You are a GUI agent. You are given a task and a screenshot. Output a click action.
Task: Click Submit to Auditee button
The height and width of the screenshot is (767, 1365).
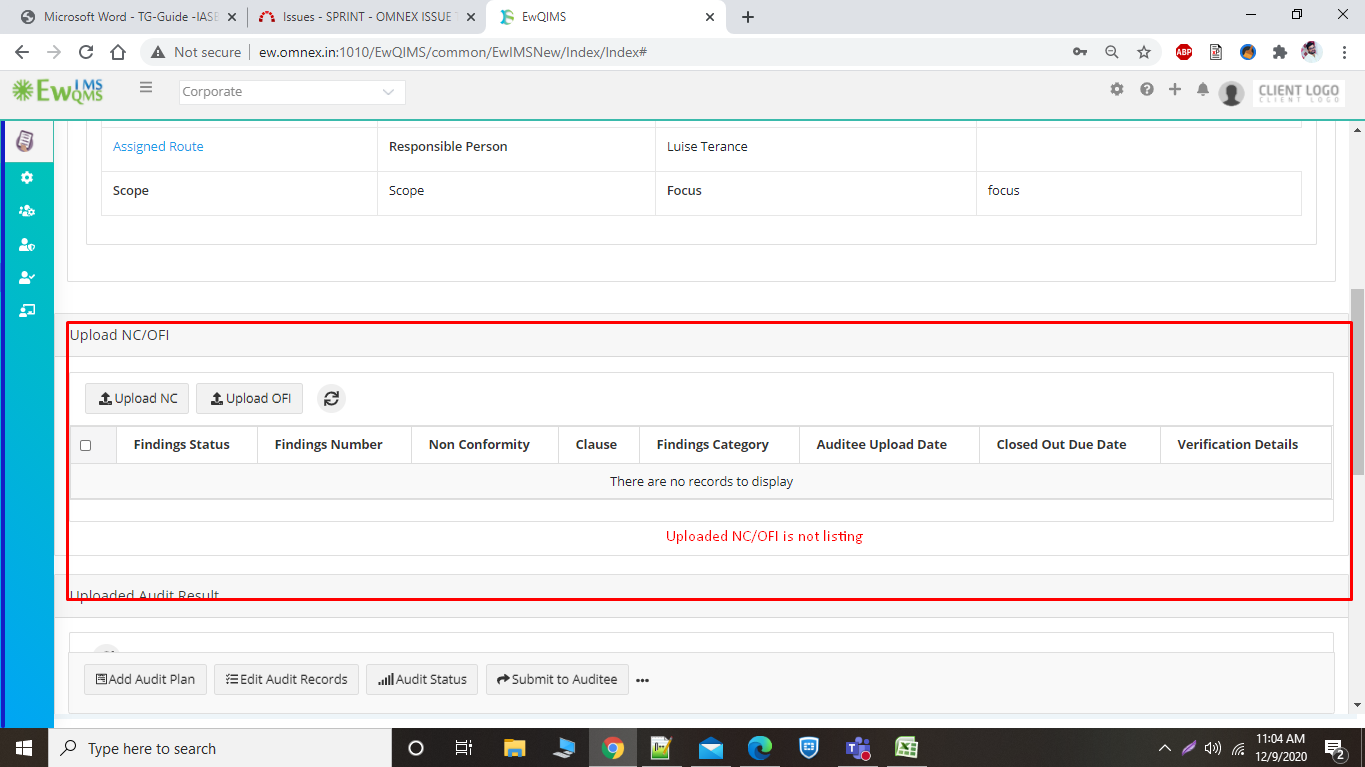pyautogui.click(x=557, y=679)
